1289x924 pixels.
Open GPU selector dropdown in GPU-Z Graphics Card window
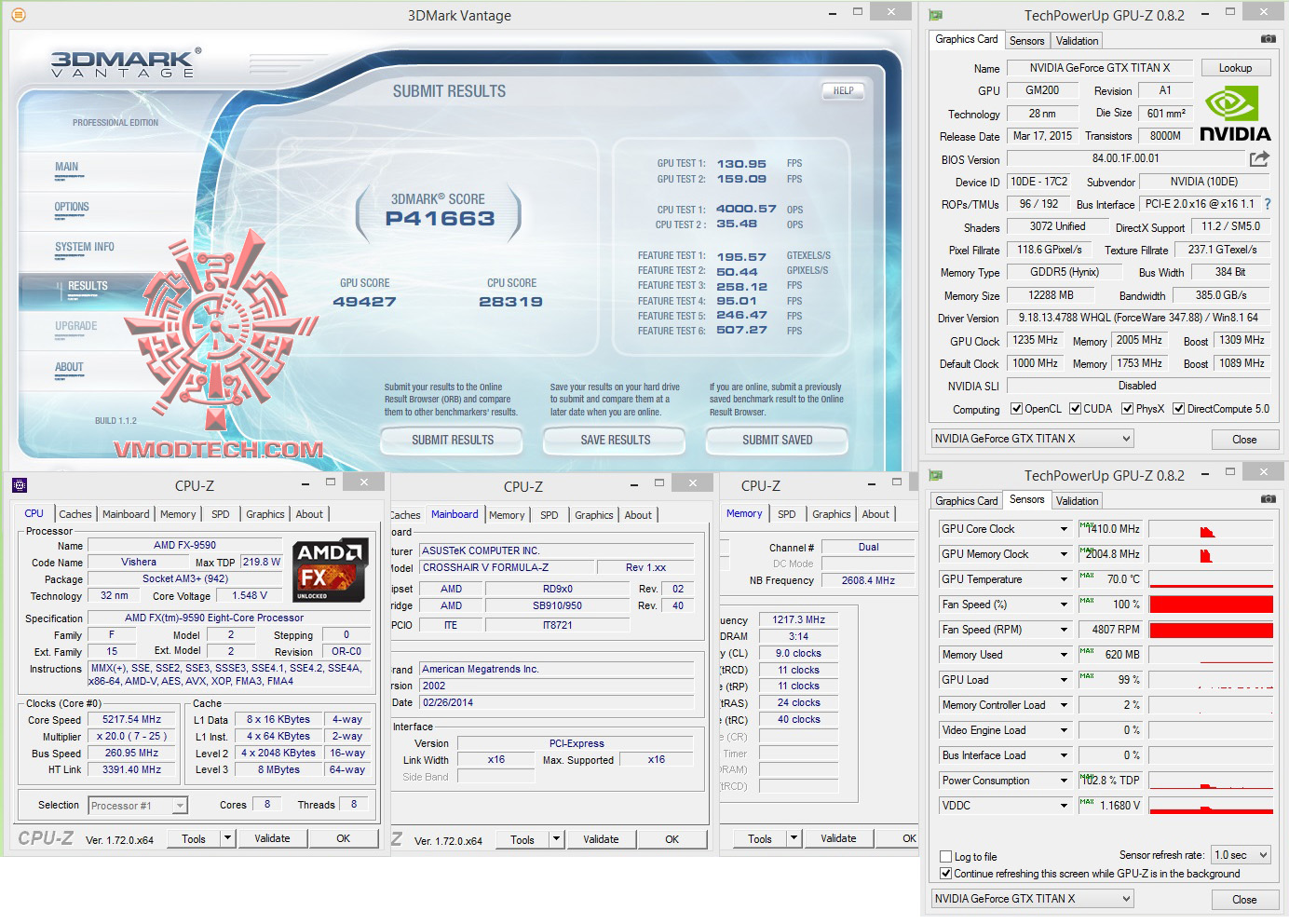pos(1032,439)
